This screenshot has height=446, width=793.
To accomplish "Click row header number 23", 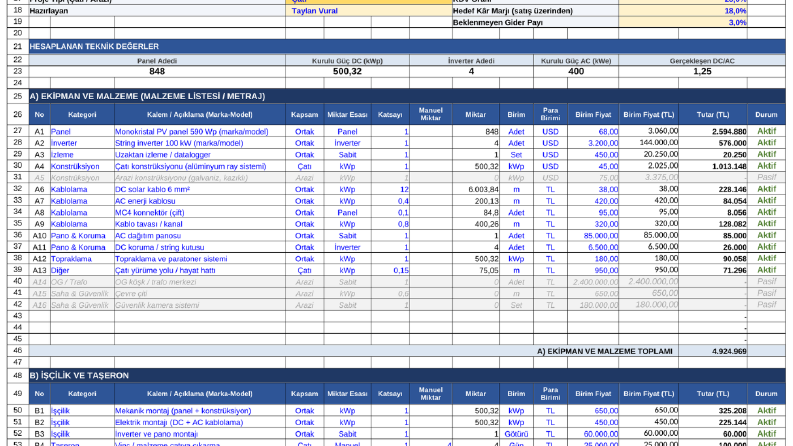I will tap(18, 71).
